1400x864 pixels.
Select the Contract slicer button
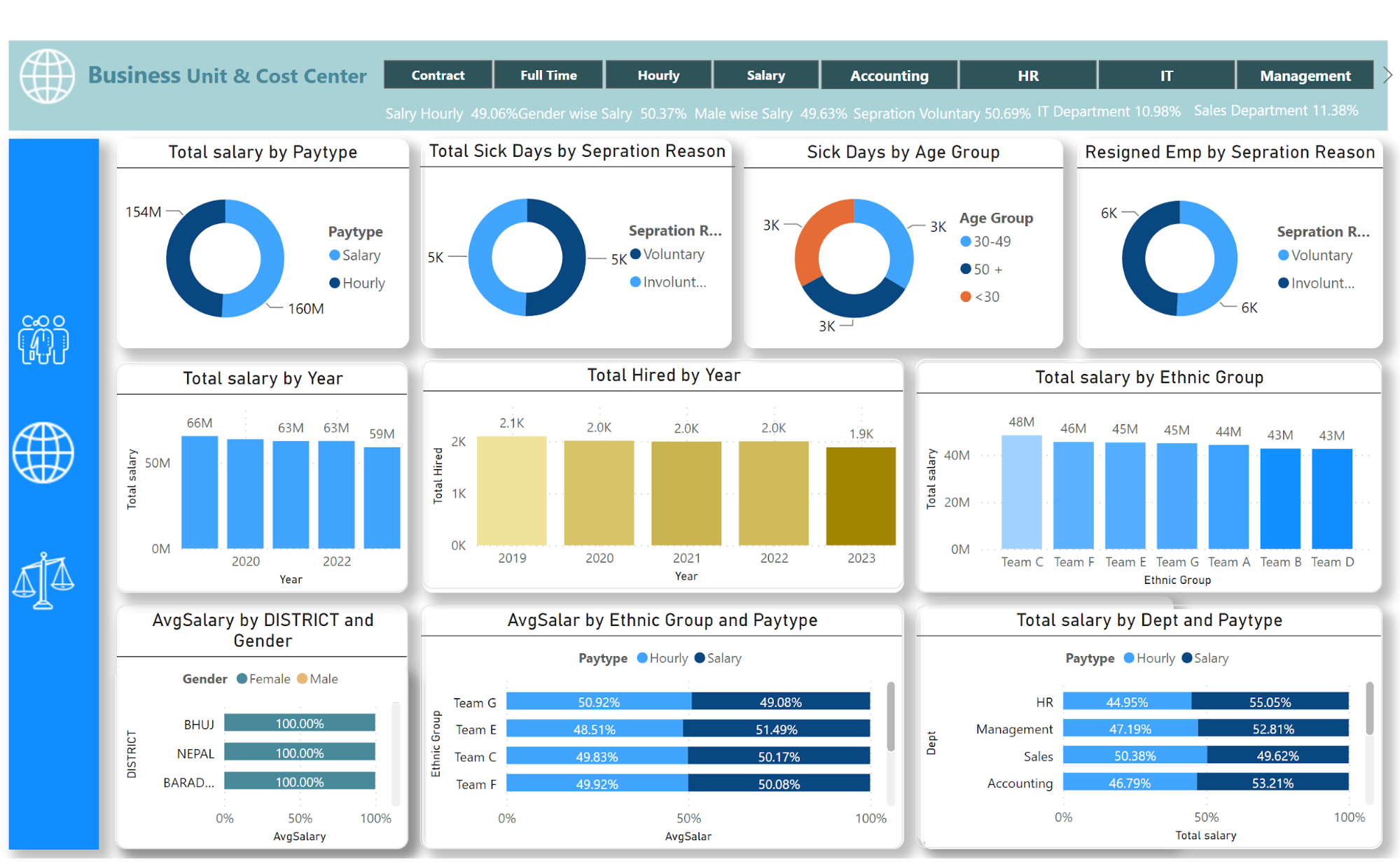pos(438,75)
